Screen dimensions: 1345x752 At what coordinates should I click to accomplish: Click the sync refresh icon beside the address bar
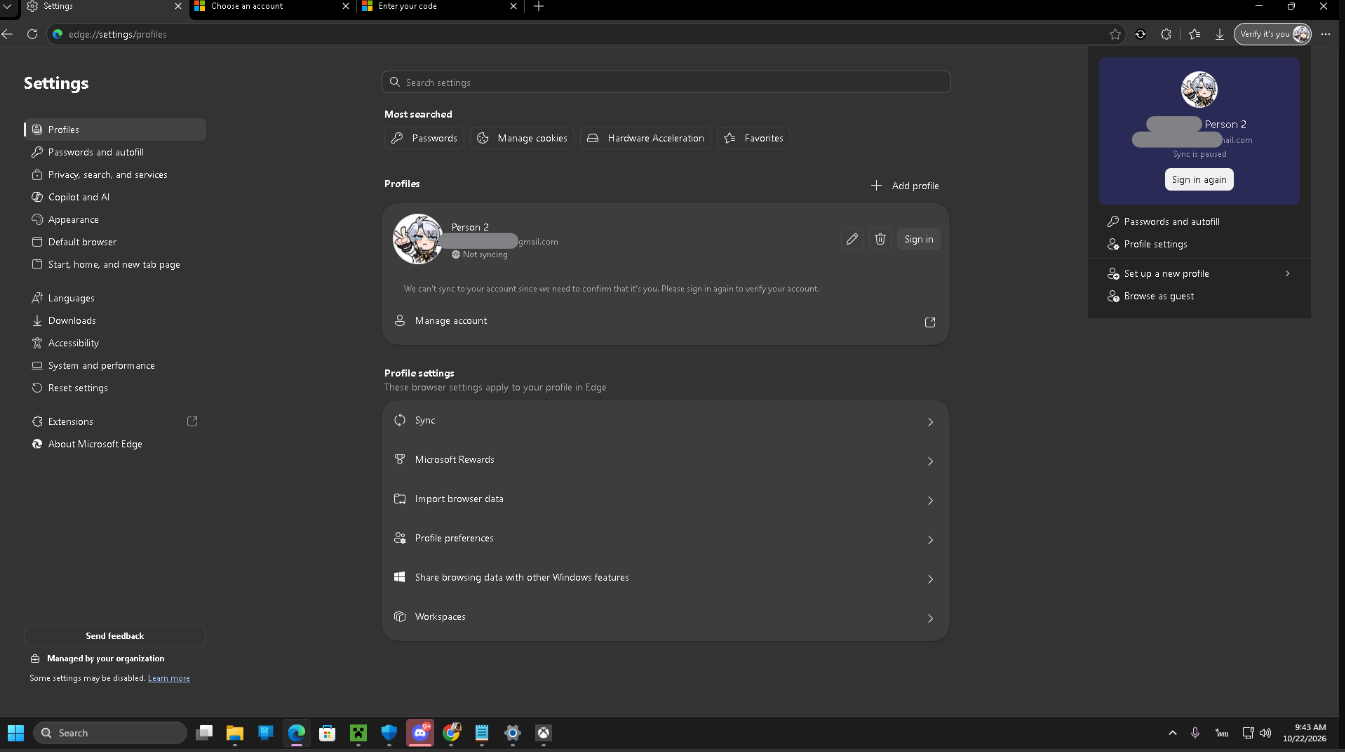[1140, 34]
